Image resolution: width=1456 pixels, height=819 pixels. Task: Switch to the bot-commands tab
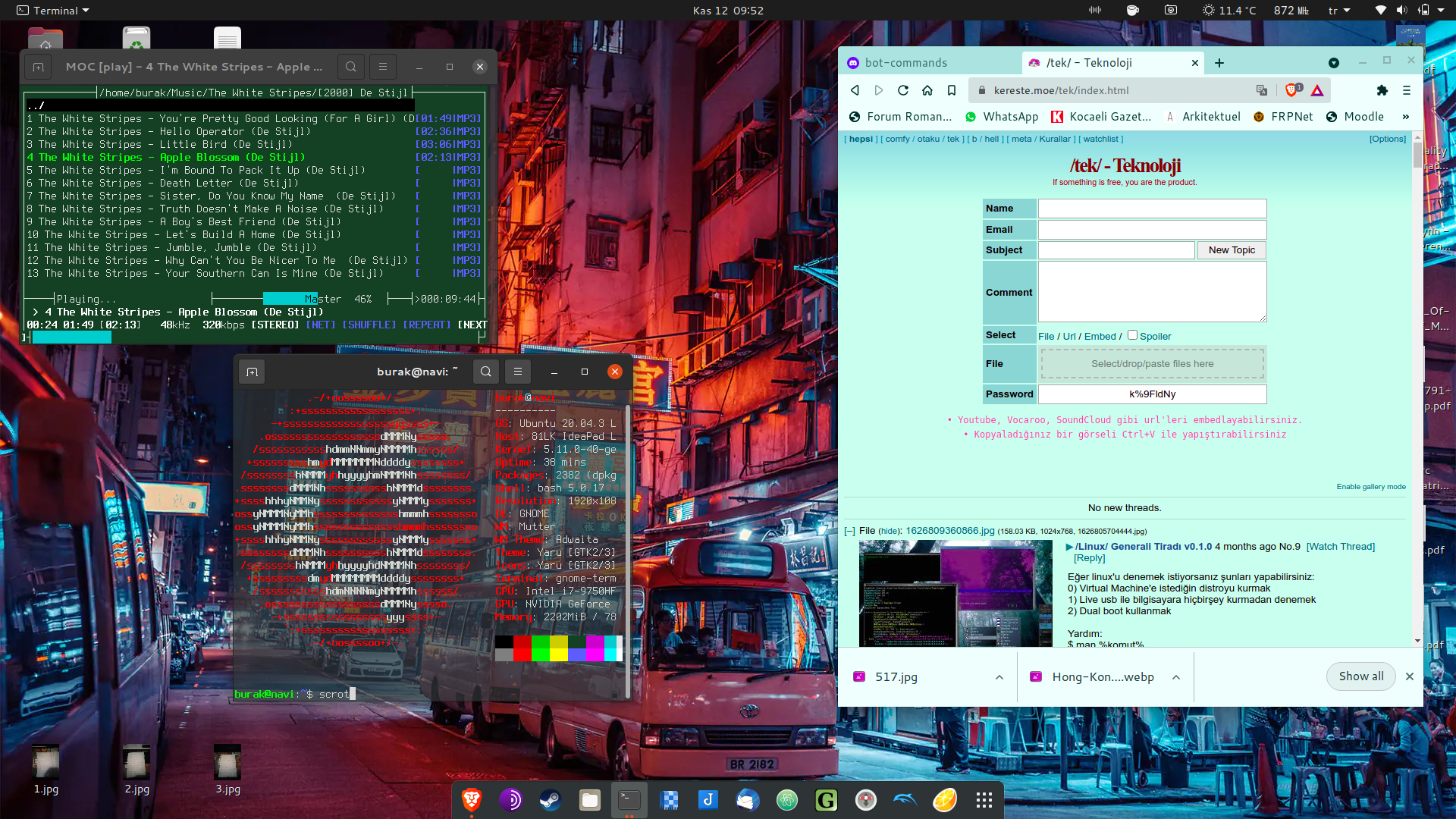[x=929, y=63]
